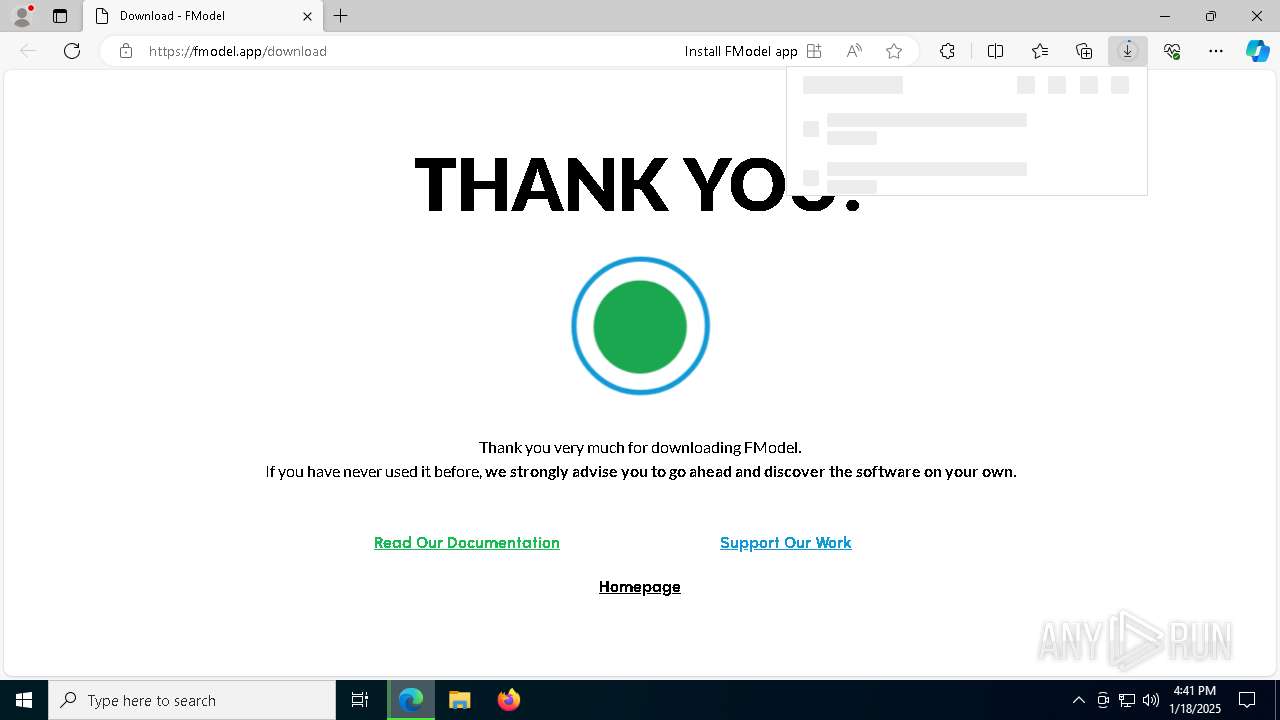This screenshot has width=1280, height=720.
Task: Open the clock showing 4:41 PM
Action: pyautogui.click(x=1195, y=700)
